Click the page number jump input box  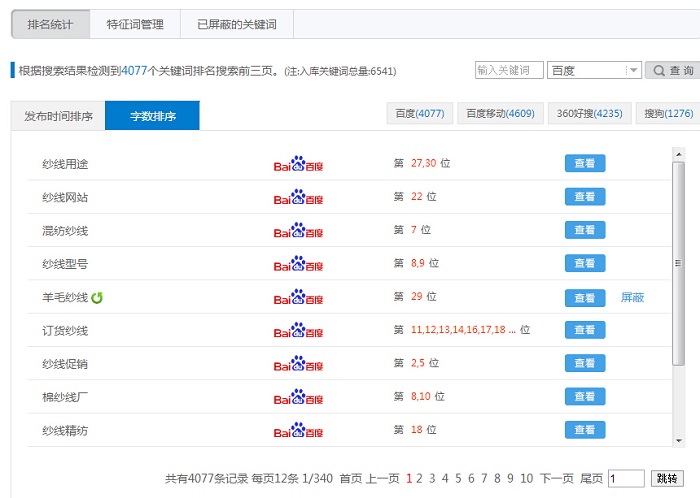[626, 479]
